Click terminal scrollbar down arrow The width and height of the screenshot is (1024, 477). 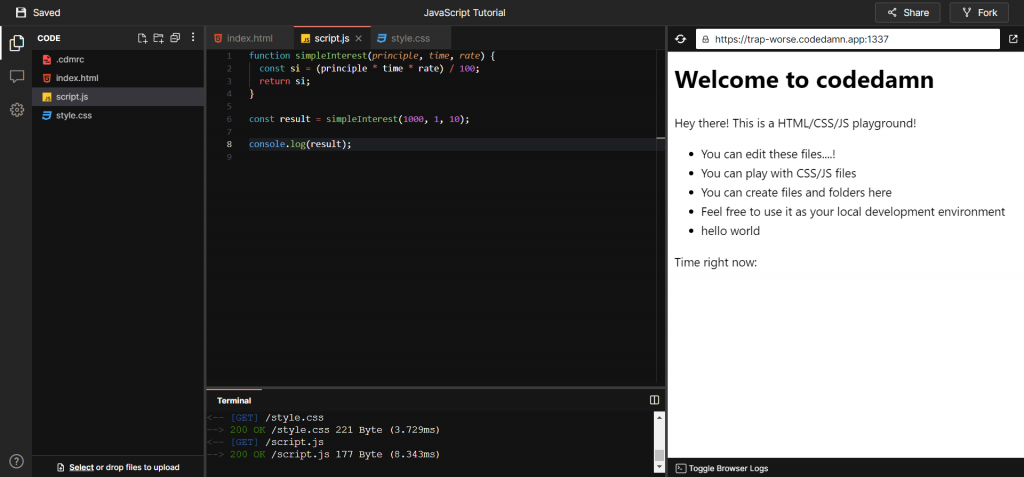coord(659,467)
